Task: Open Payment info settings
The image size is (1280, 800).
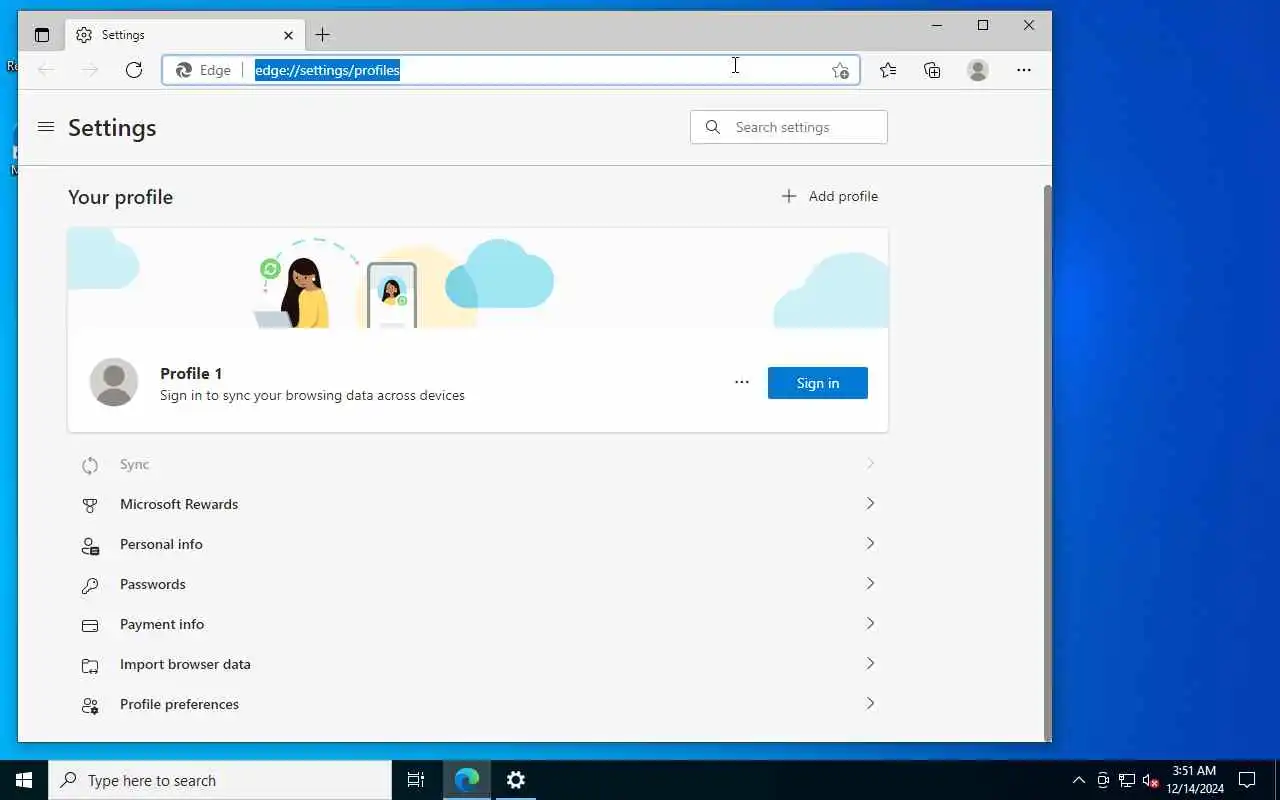Action: [478, 624]
